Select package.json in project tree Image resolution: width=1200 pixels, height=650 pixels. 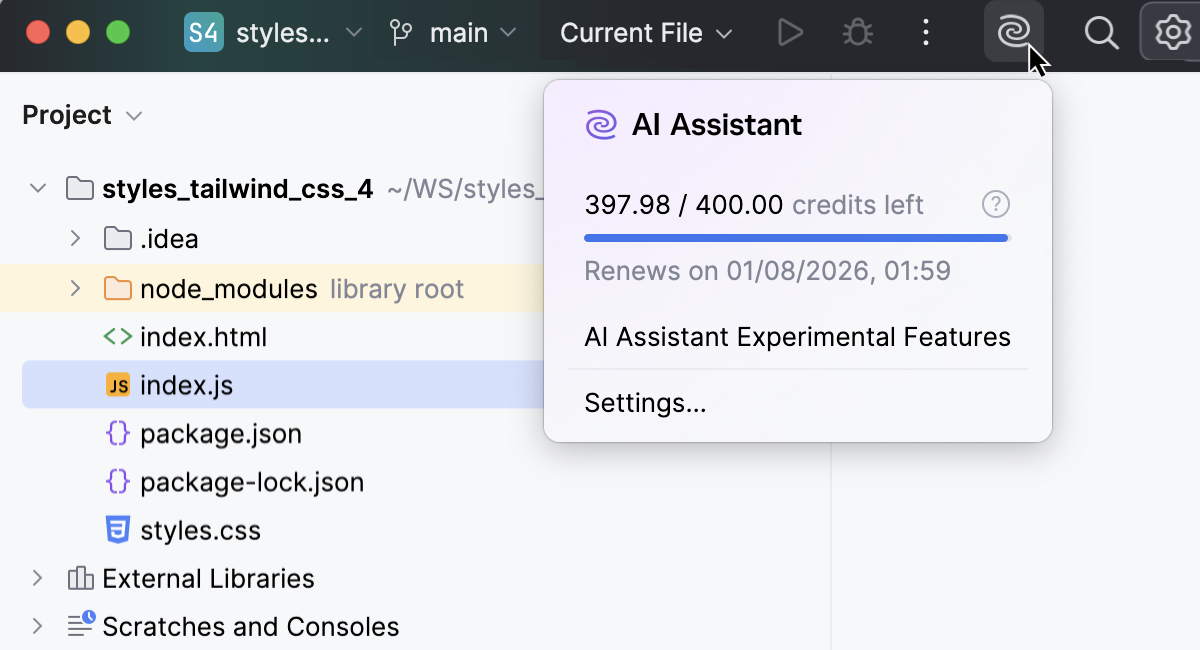pyautogui.click(x=221, y=433)
